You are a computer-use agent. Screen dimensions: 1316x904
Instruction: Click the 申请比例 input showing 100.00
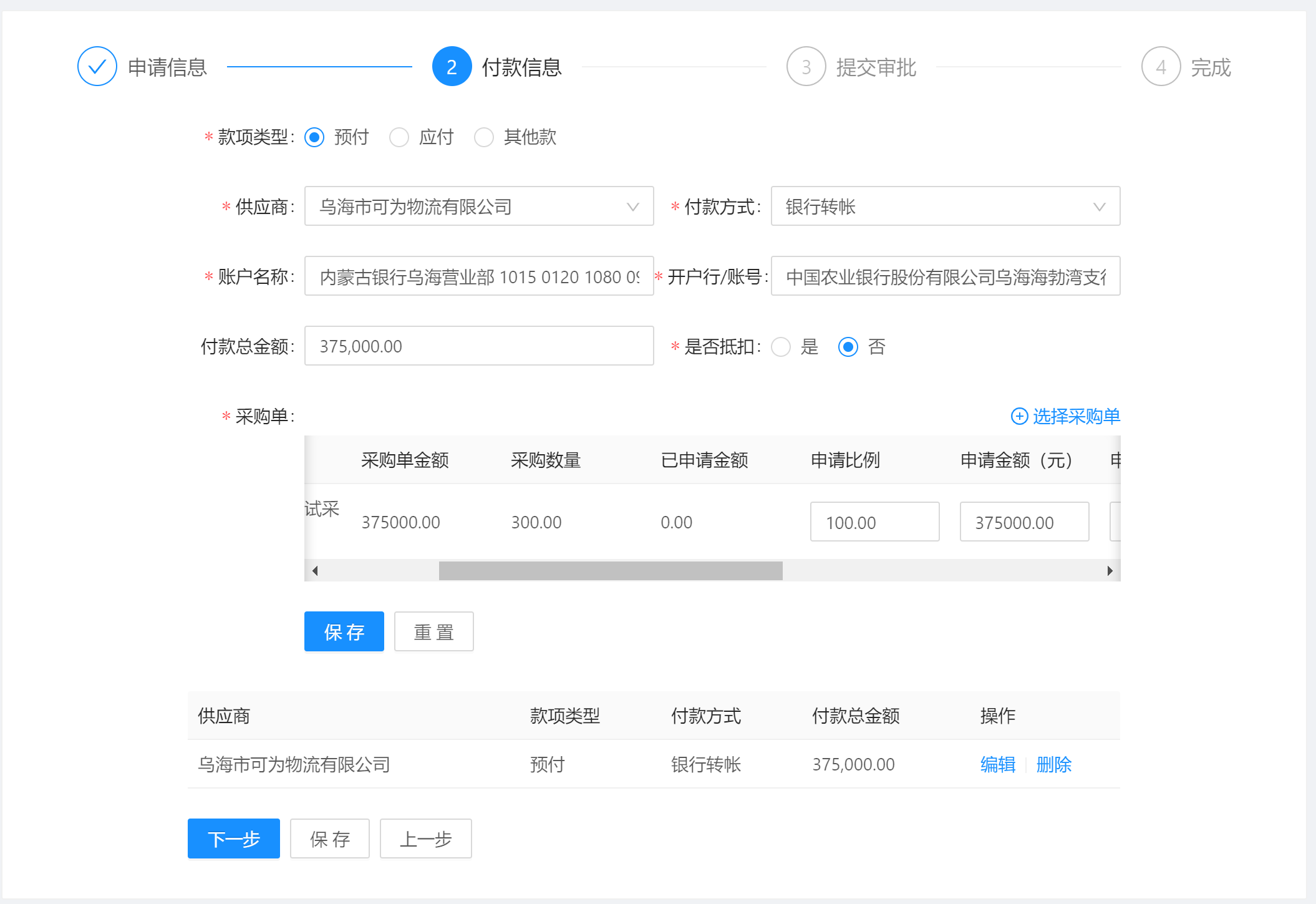coord(874,522)
